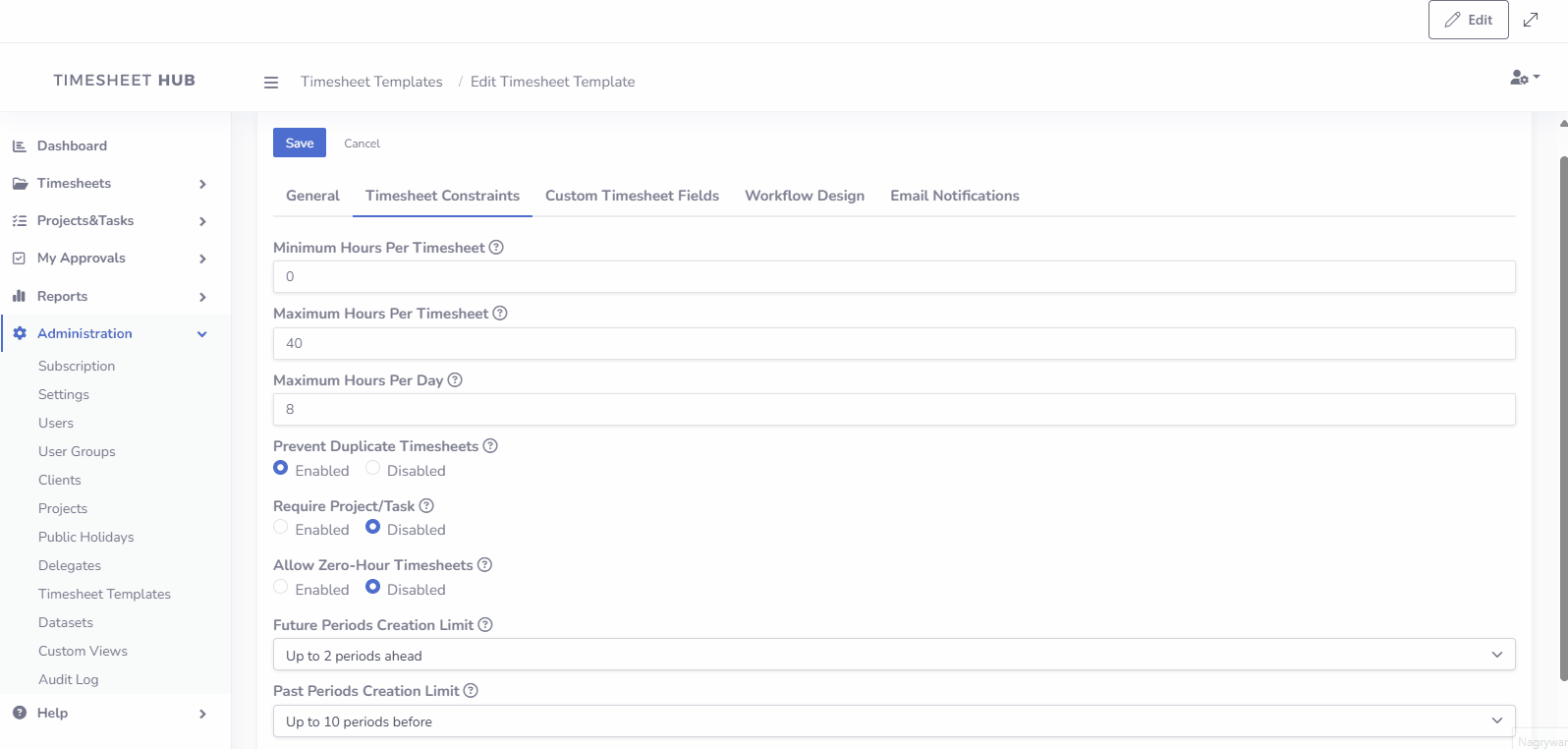Click the Maximum Hours Per Timesheet field
Viewport: 1568px width, 749px height.
coord(893,343)
